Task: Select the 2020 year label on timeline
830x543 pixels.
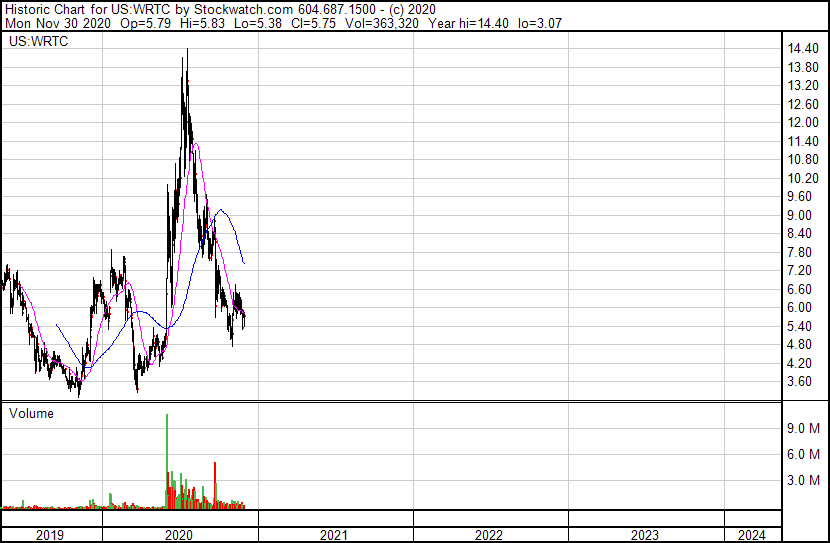Action: pyautogui.click(x=179, y=535)
